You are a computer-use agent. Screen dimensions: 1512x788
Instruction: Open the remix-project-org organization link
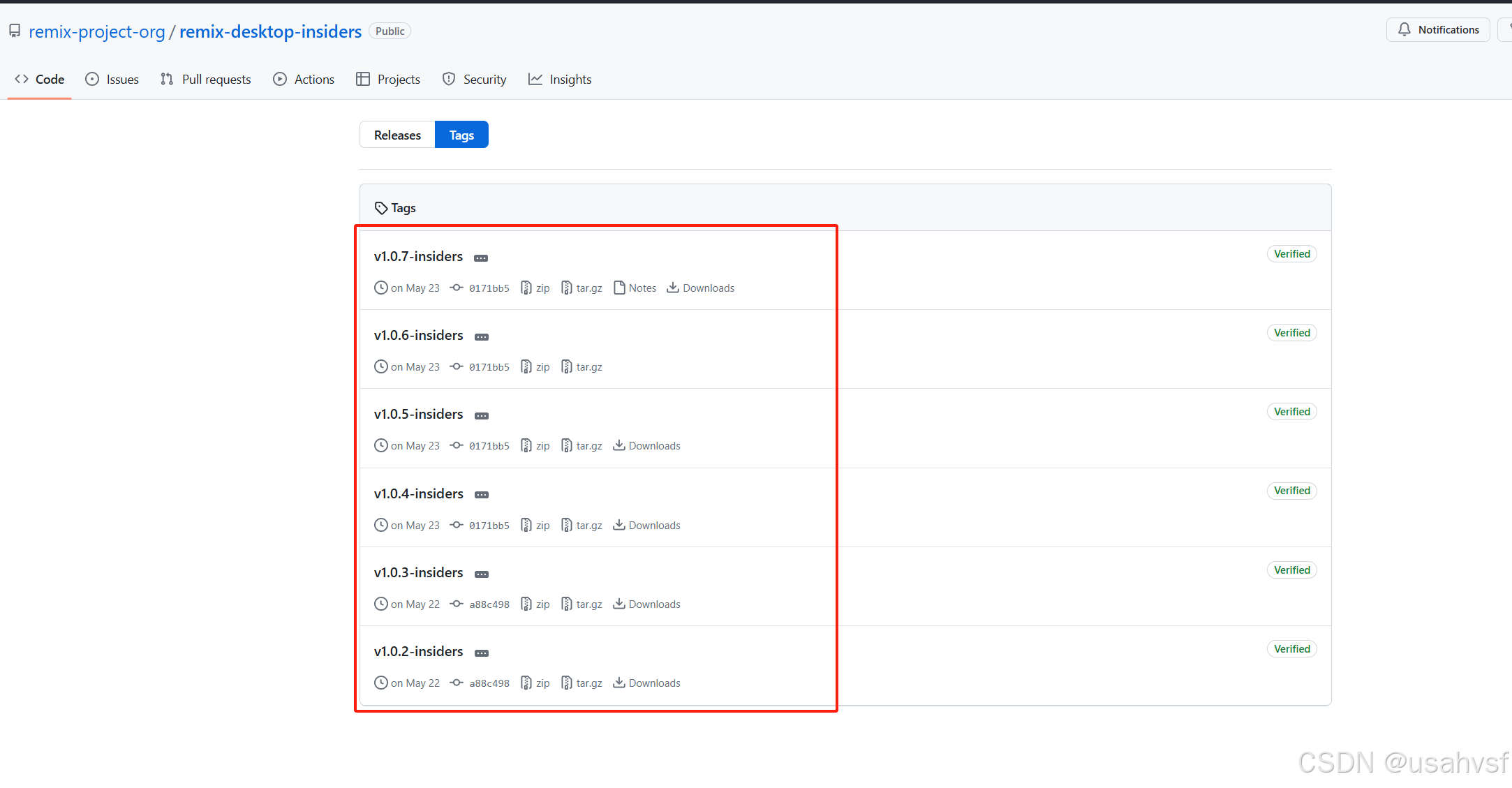click(x=97, y=31)
